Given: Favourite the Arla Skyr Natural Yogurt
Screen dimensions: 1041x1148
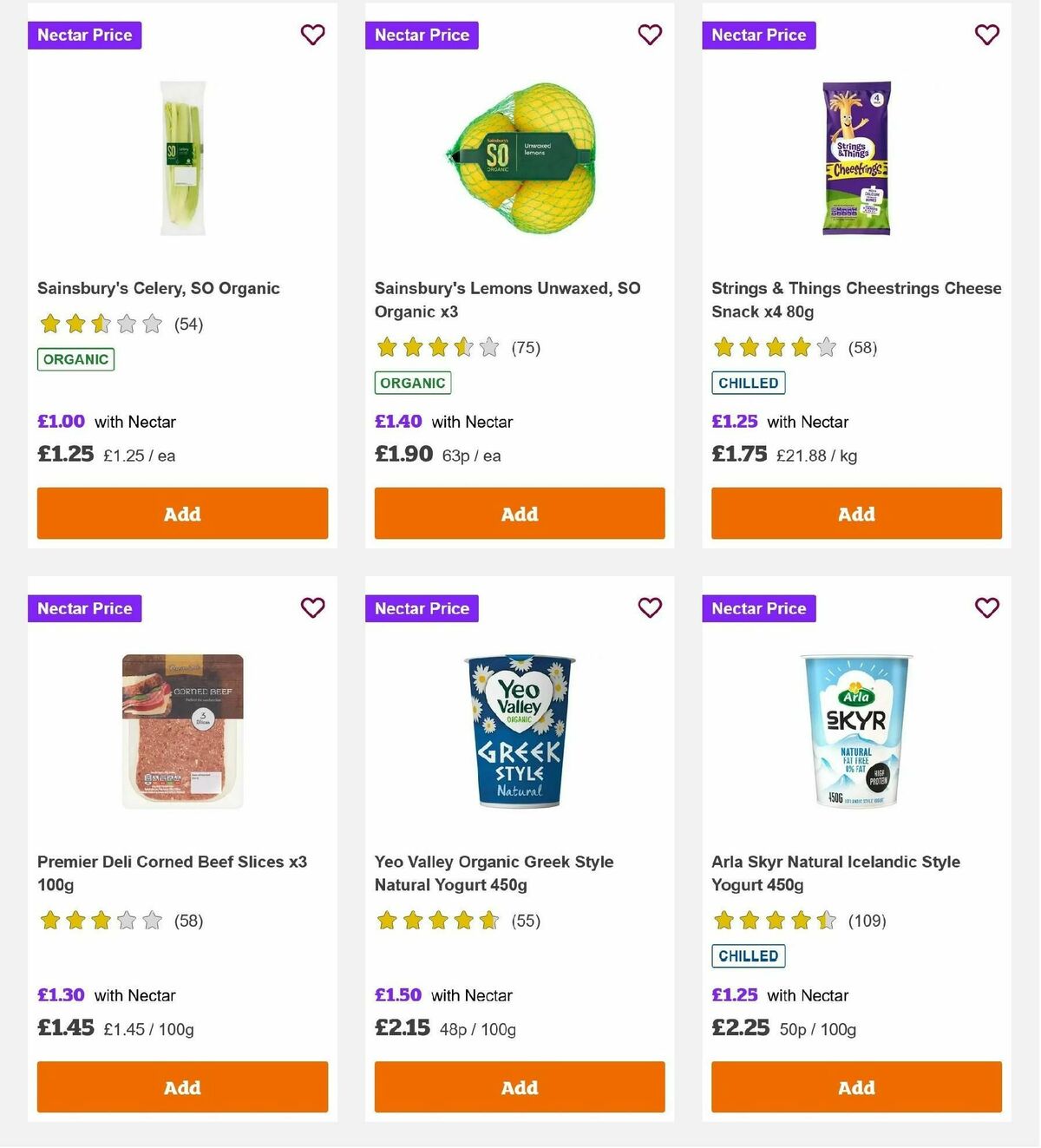Looking at the screenshot, I should [986, 608].
